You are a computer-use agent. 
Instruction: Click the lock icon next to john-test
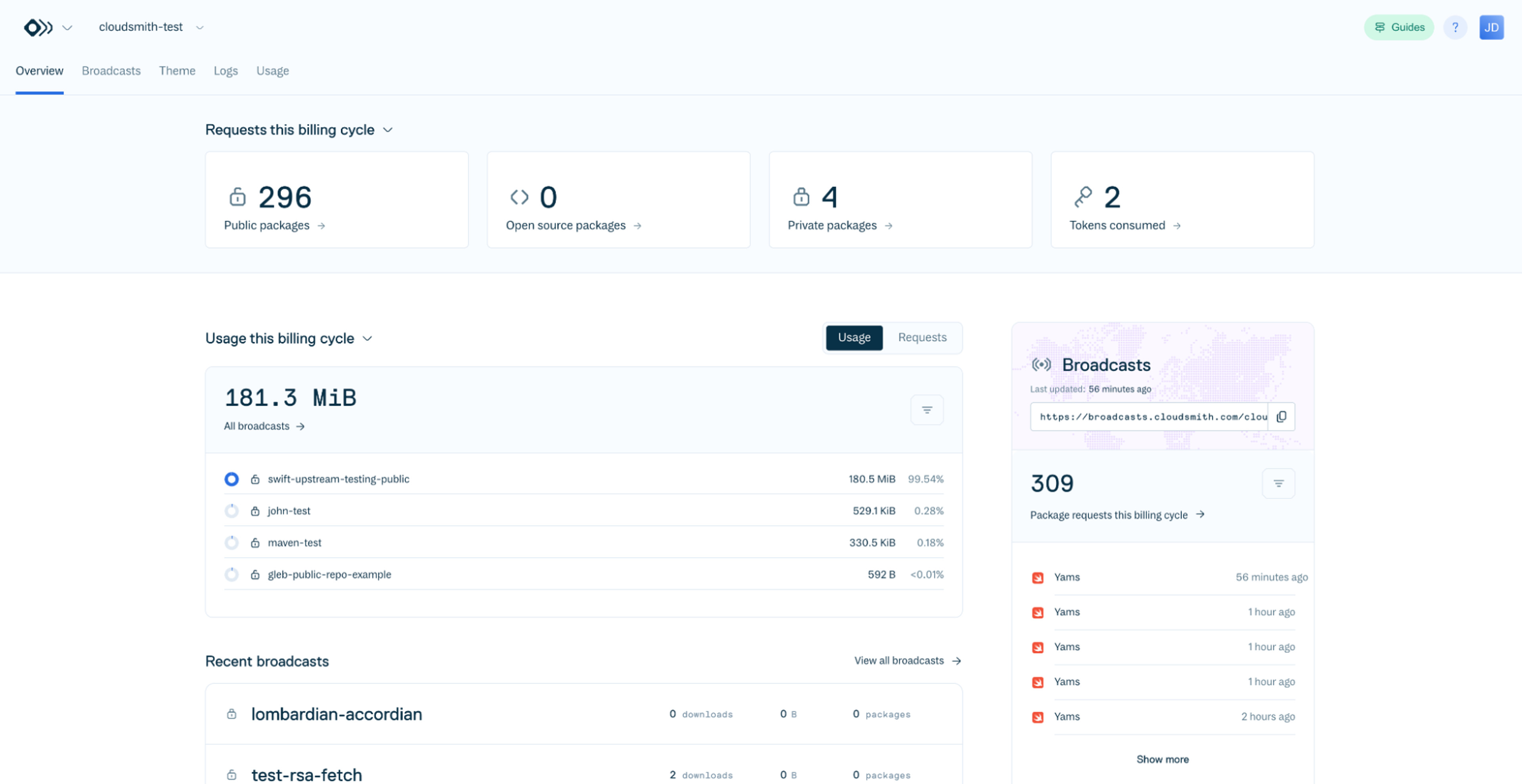[255, 511]
